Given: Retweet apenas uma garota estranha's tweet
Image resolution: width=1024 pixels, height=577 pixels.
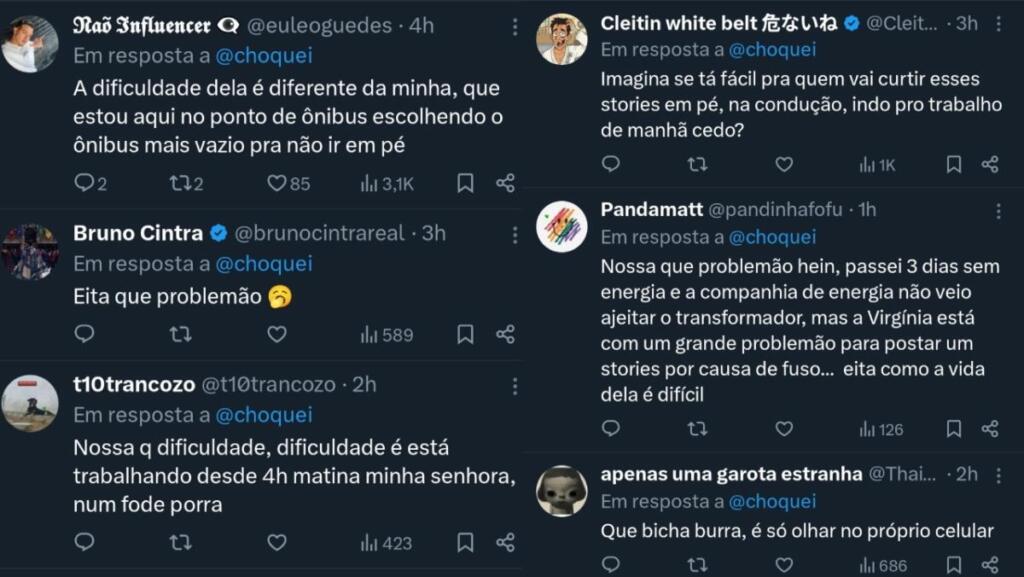Looking at the screenshot, I should coord(697,565).
